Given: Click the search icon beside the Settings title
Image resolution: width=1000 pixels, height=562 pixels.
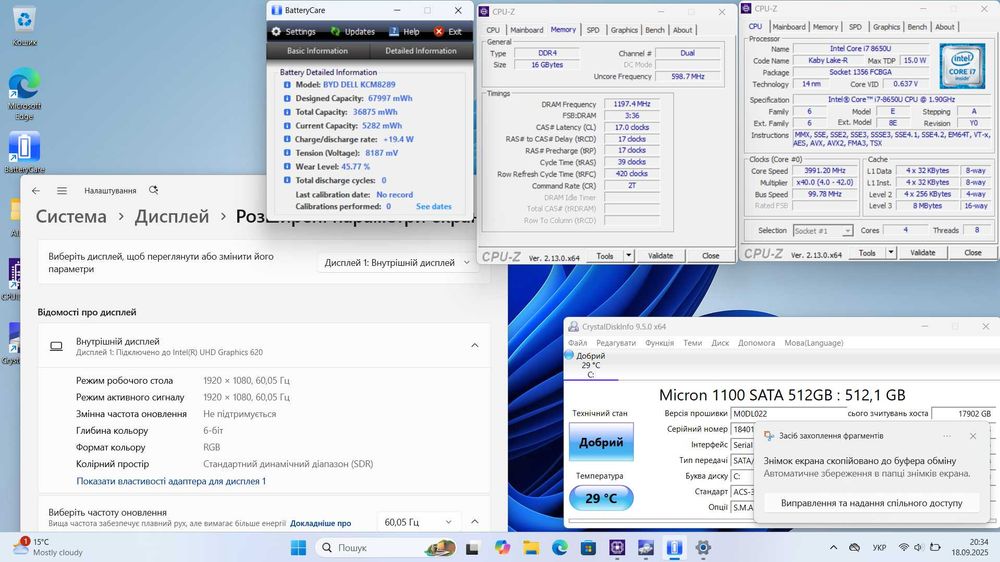Looking at the screenshot, I should coord(153,190).
